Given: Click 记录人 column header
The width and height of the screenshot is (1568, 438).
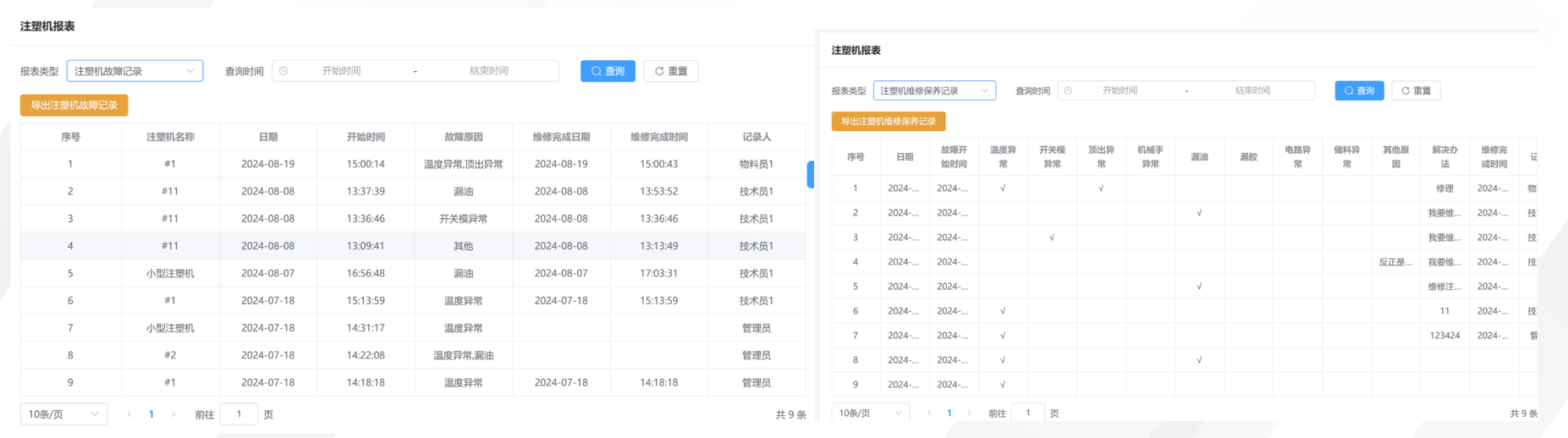Looking at the screenshot, I should pos(756,137).
